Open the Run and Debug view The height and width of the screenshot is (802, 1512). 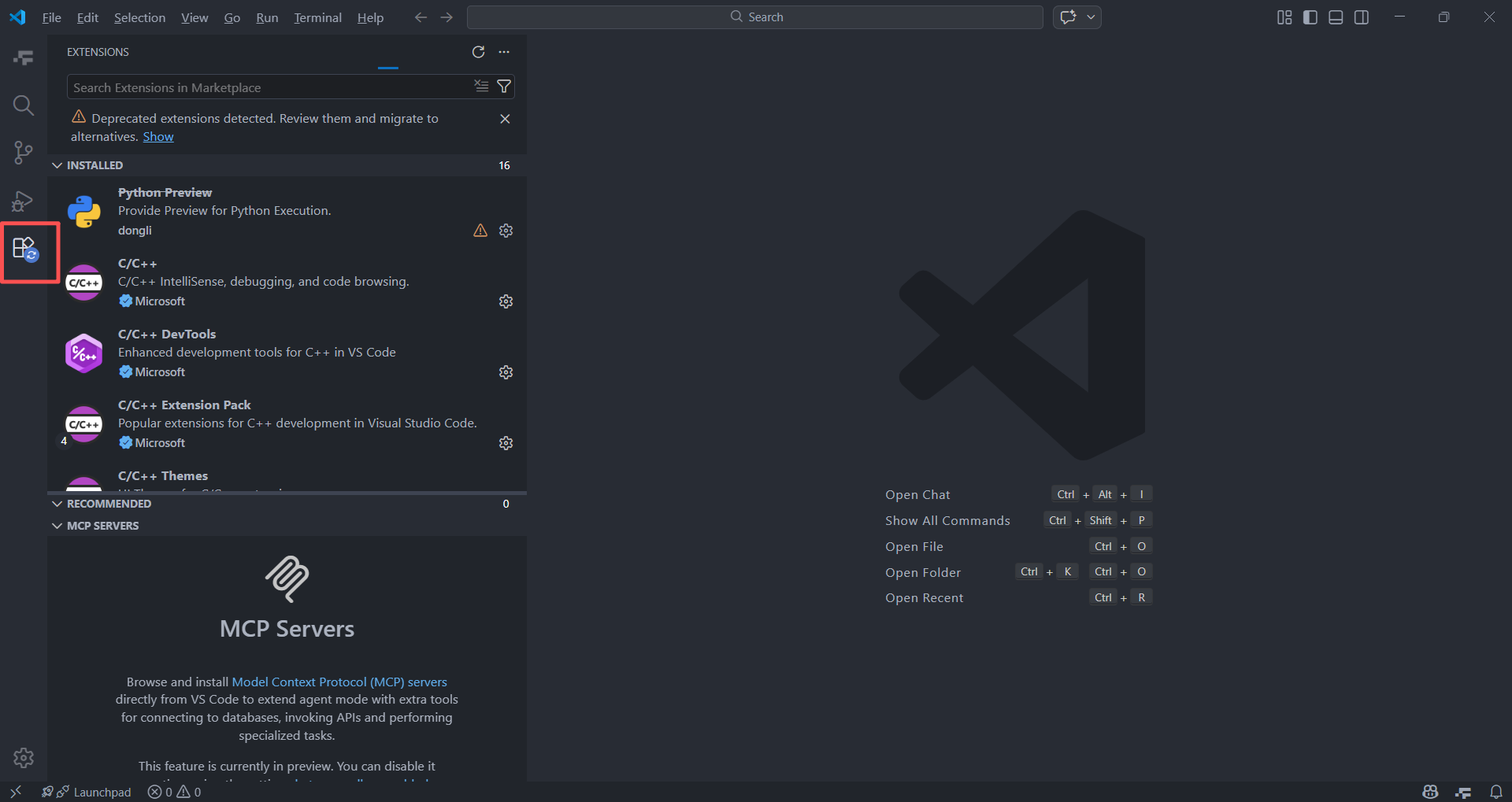[x=24, y=201]
